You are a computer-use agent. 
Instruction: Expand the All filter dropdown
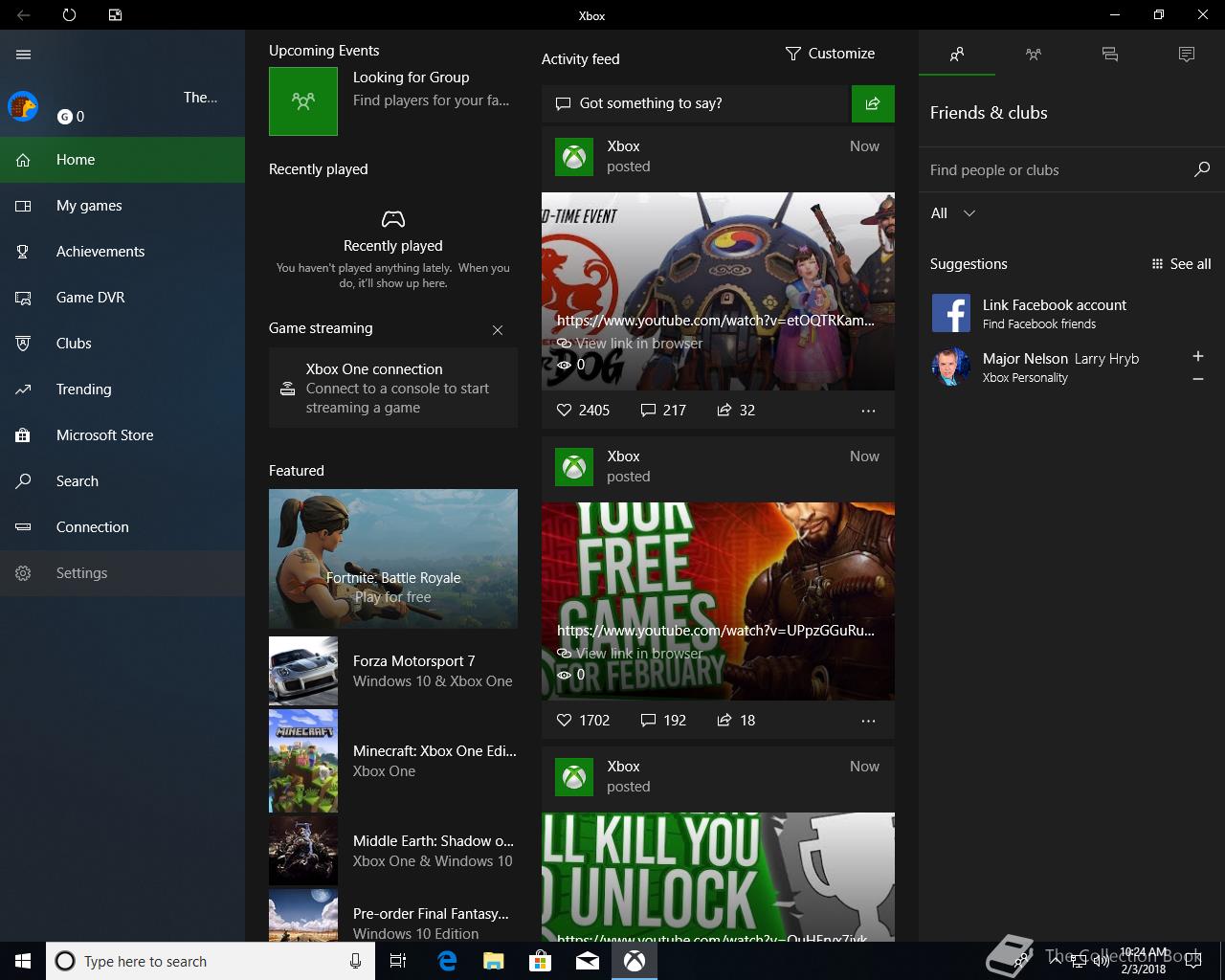pyautogui.click(x=953, y=213)
